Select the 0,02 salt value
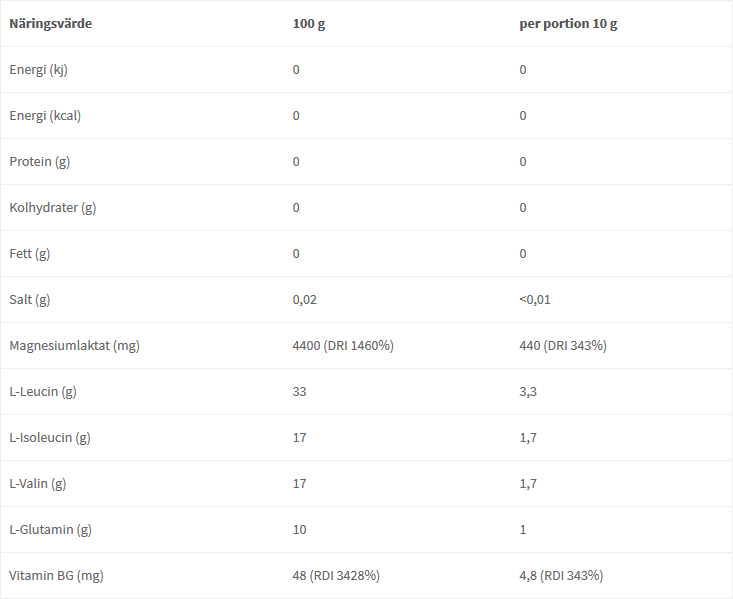This screenshot has width=733, height=599. click(305, 299)
